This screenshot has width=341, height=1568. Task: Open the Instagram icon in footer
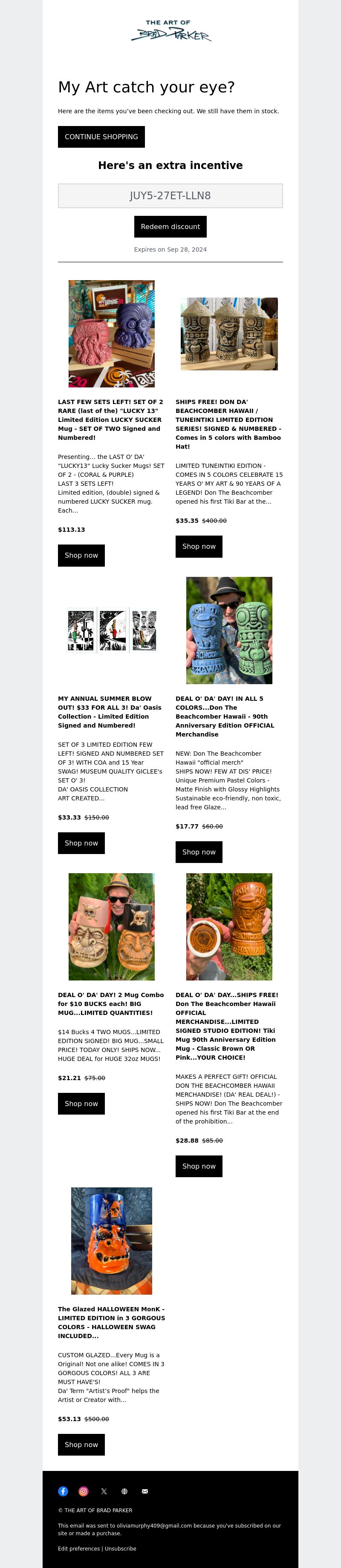pos(84,1491)
